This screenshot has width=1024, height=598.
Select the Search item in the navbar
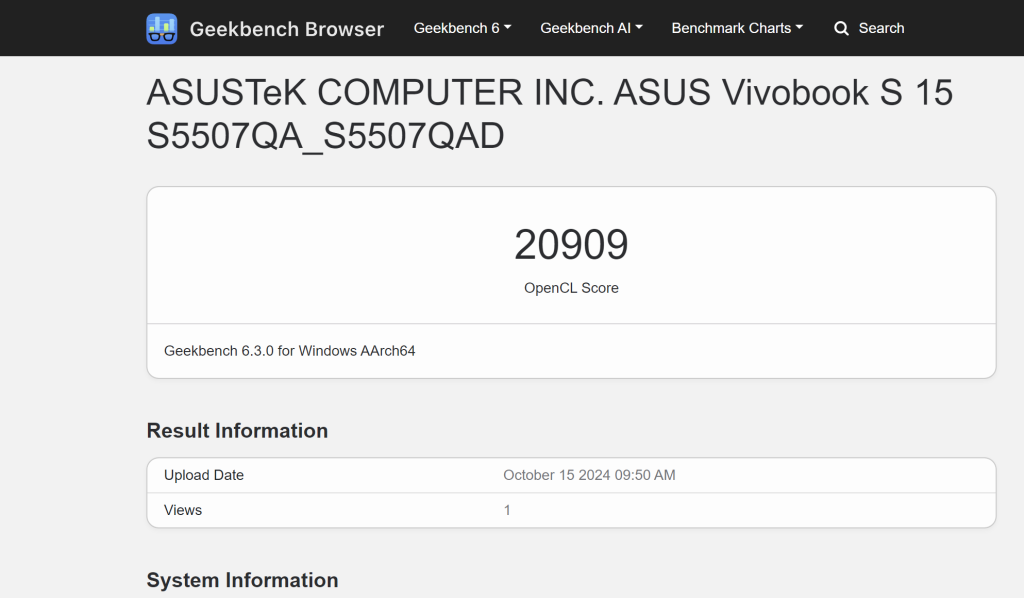coord(880,28)
